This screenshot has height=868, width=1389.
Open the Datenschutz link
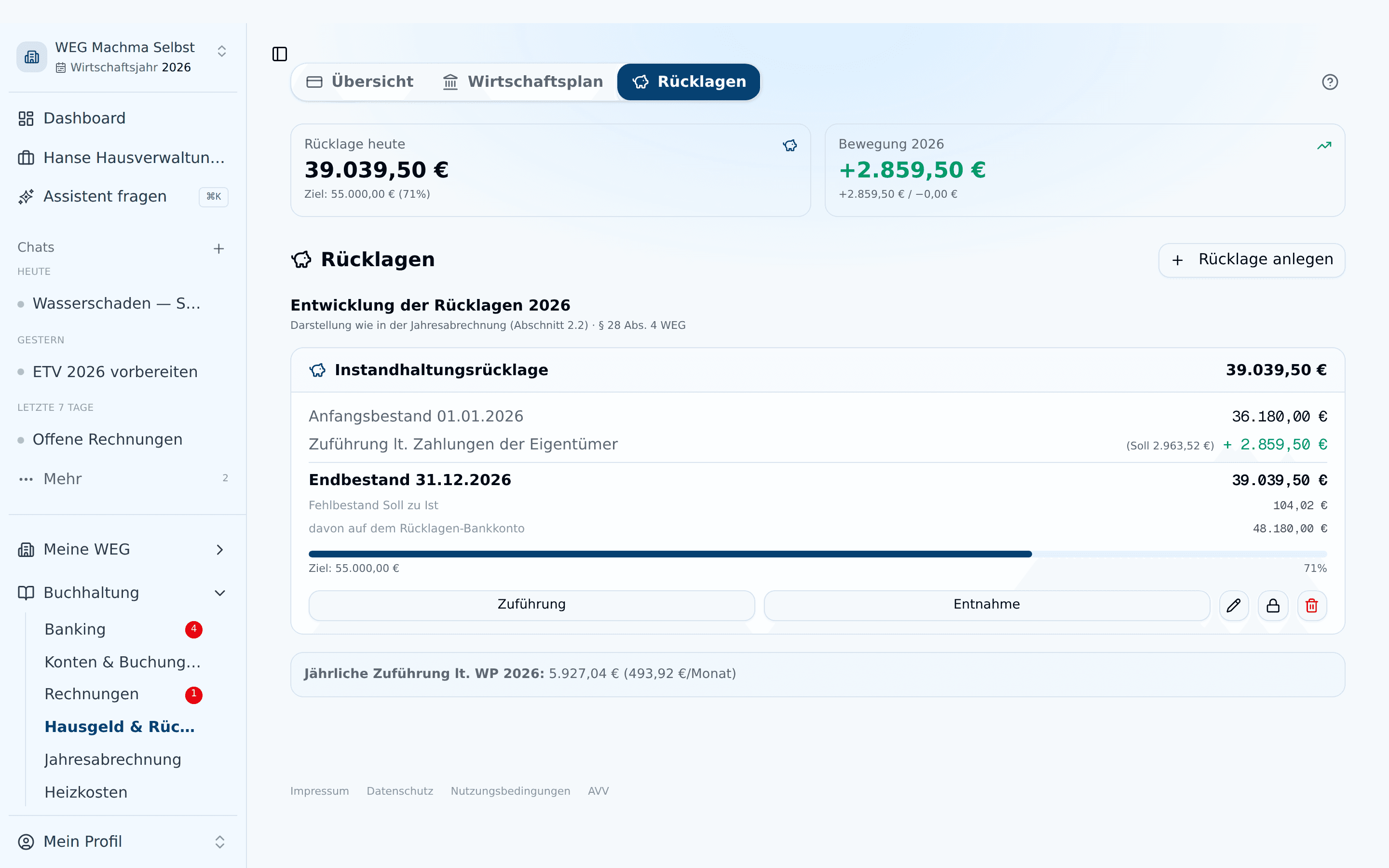400,791
